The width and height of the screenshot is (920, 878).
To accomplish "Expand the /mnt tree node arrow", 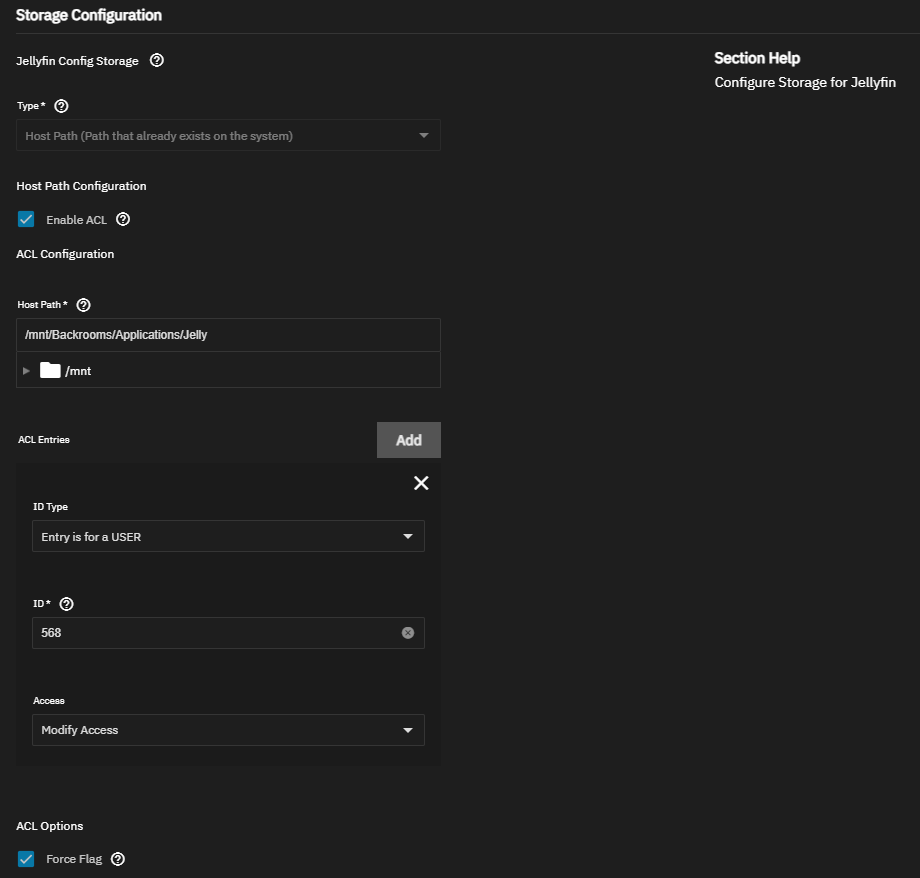I will [x=27, y=371].
